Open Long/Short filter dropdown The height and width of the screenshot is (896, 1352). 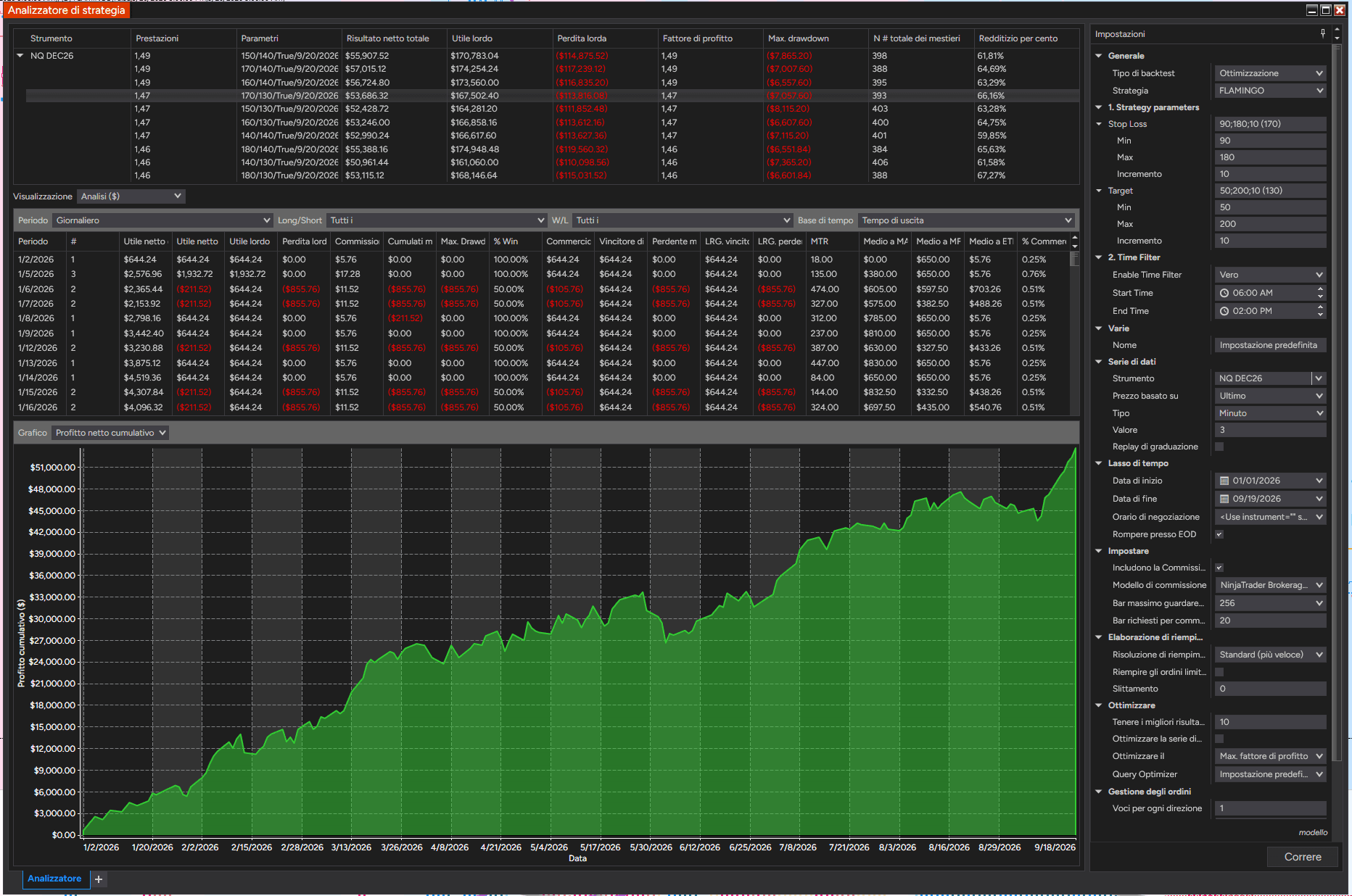point(437,220)
